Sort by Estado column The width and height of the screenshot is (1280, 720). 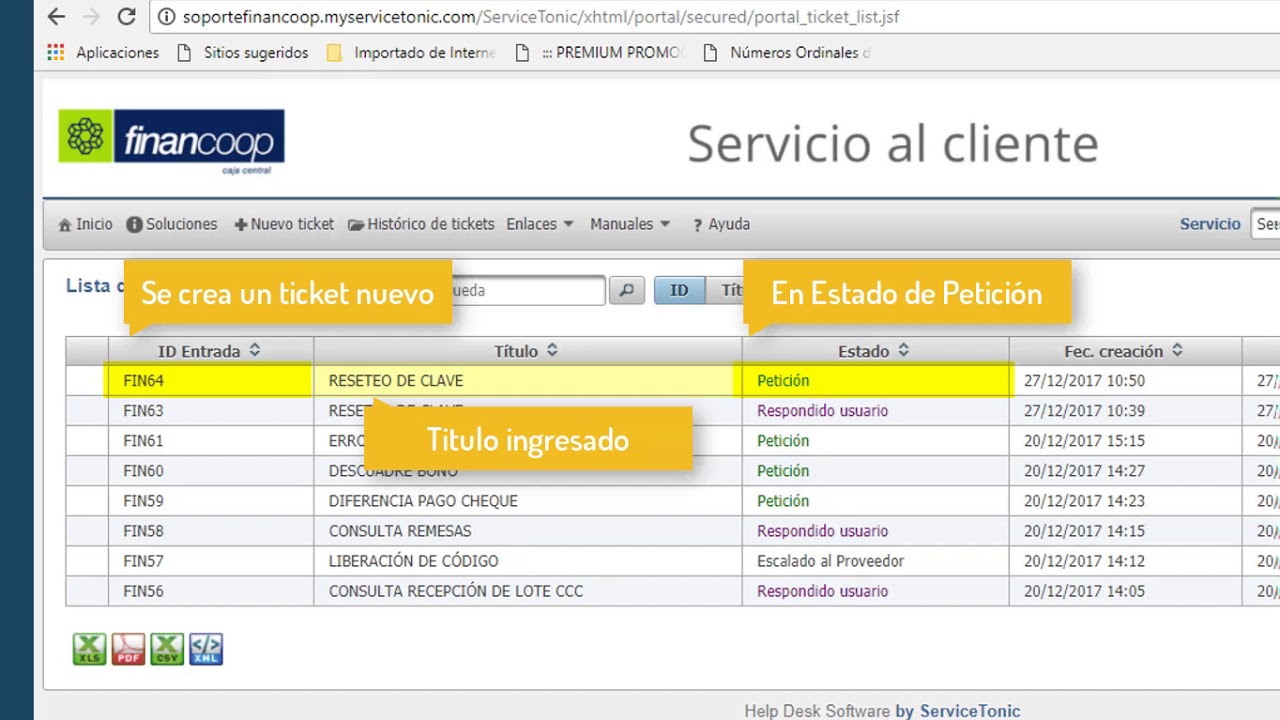(x=874, y=351)
